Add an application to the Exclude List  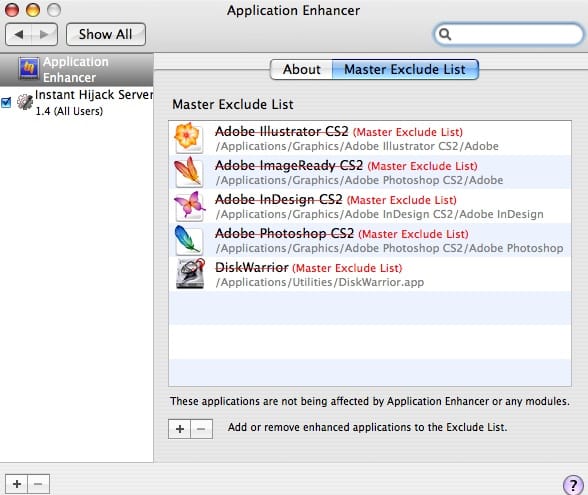tap(180, 429)
